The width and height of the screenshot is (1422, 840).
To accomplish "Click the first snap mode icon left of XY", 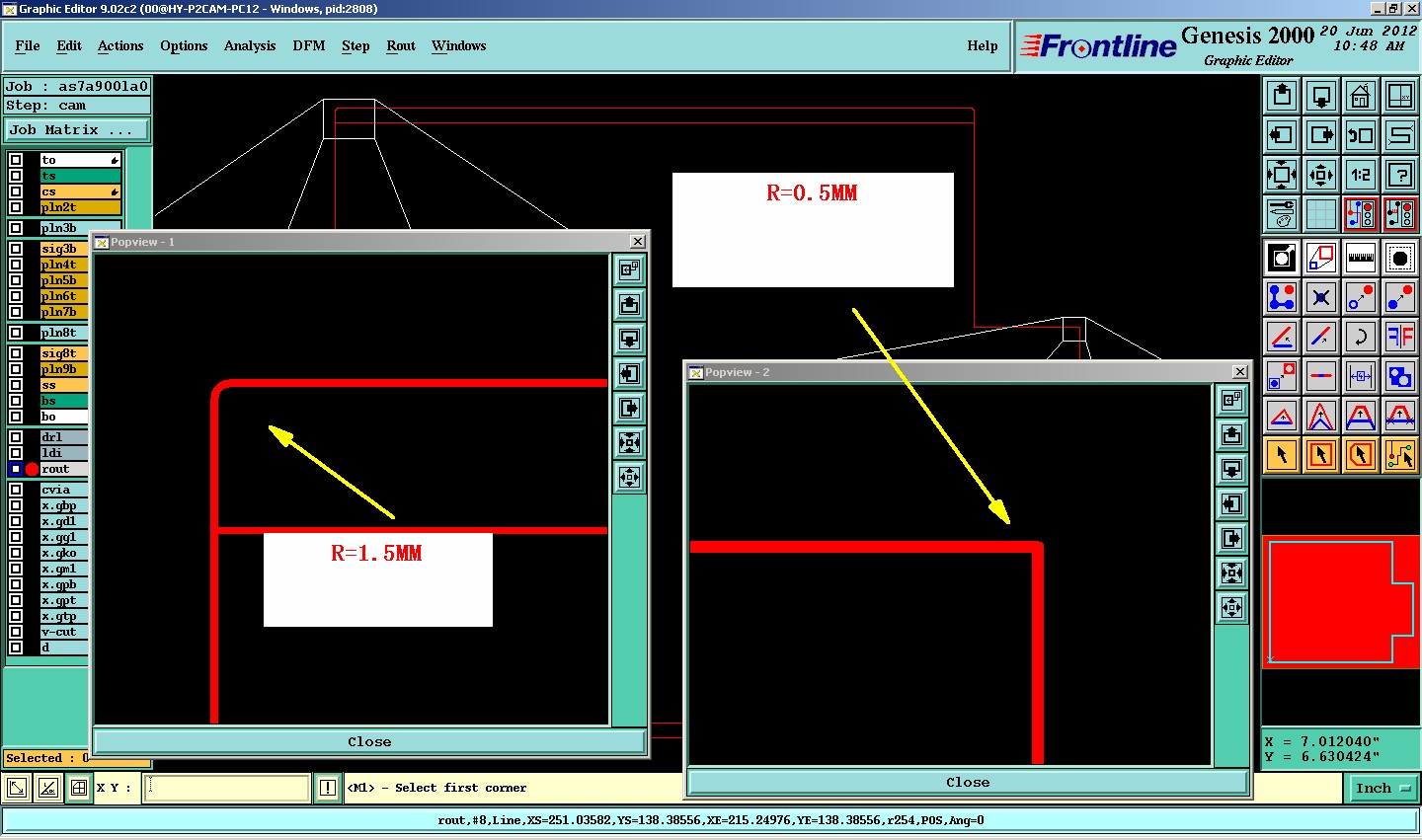I will [17, 788].
